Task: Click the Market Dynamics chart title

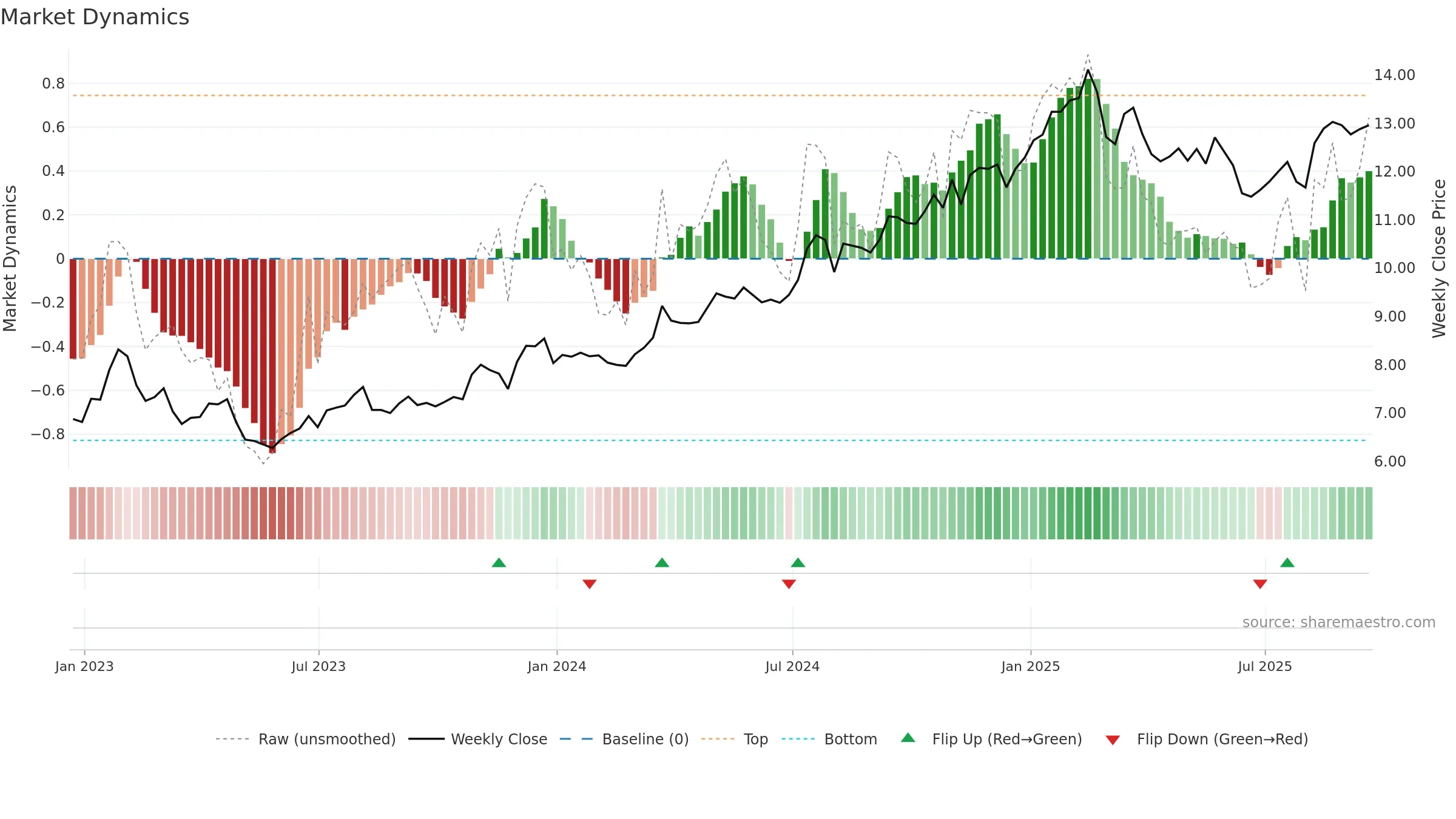Action: [95, 17]
